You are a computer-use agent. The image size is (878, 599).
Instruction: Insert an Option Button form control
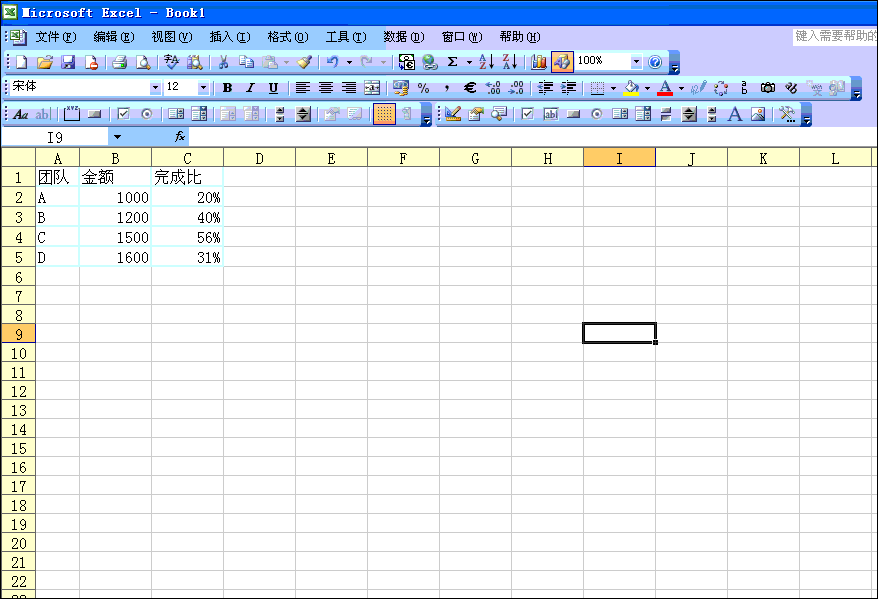click(x=144, y=113)
